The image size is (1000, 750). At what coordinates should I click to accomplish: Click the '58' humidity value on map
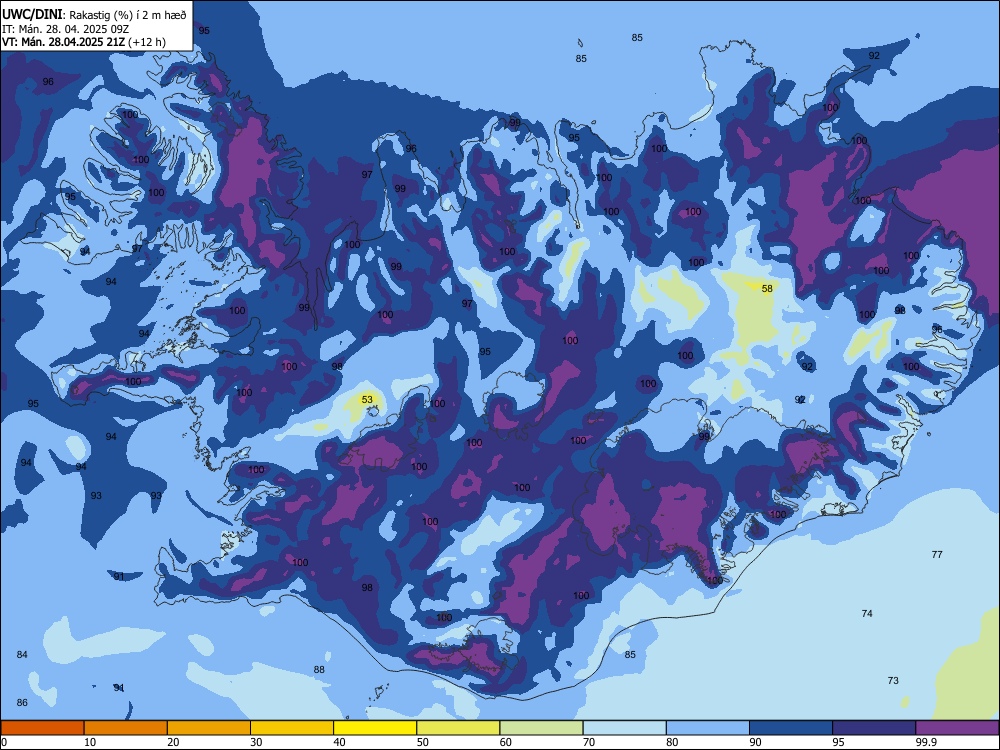[x=767, y=289]
